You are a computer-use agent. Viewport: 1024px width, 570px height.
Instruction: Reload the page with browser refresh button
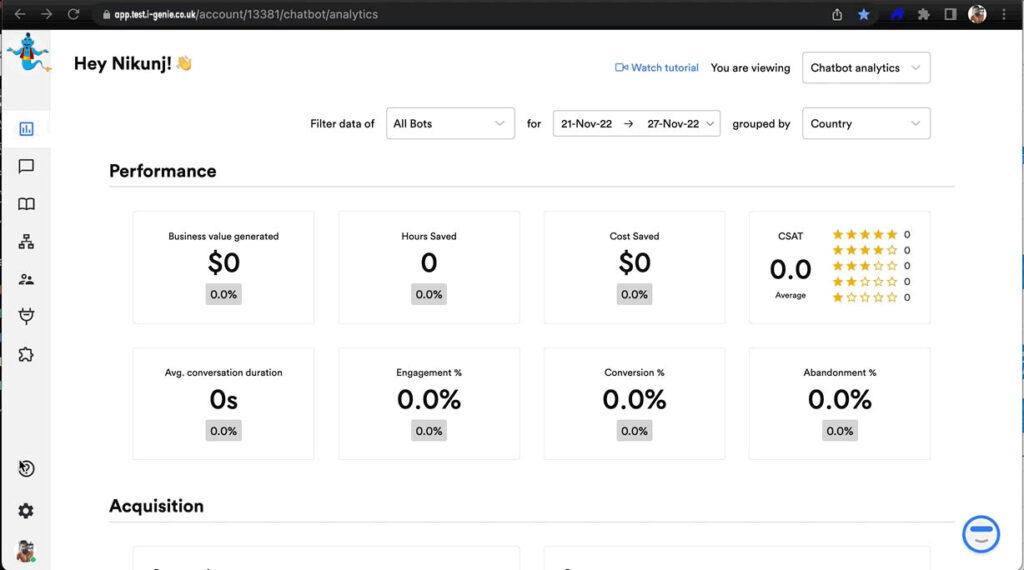coord(73,15)
